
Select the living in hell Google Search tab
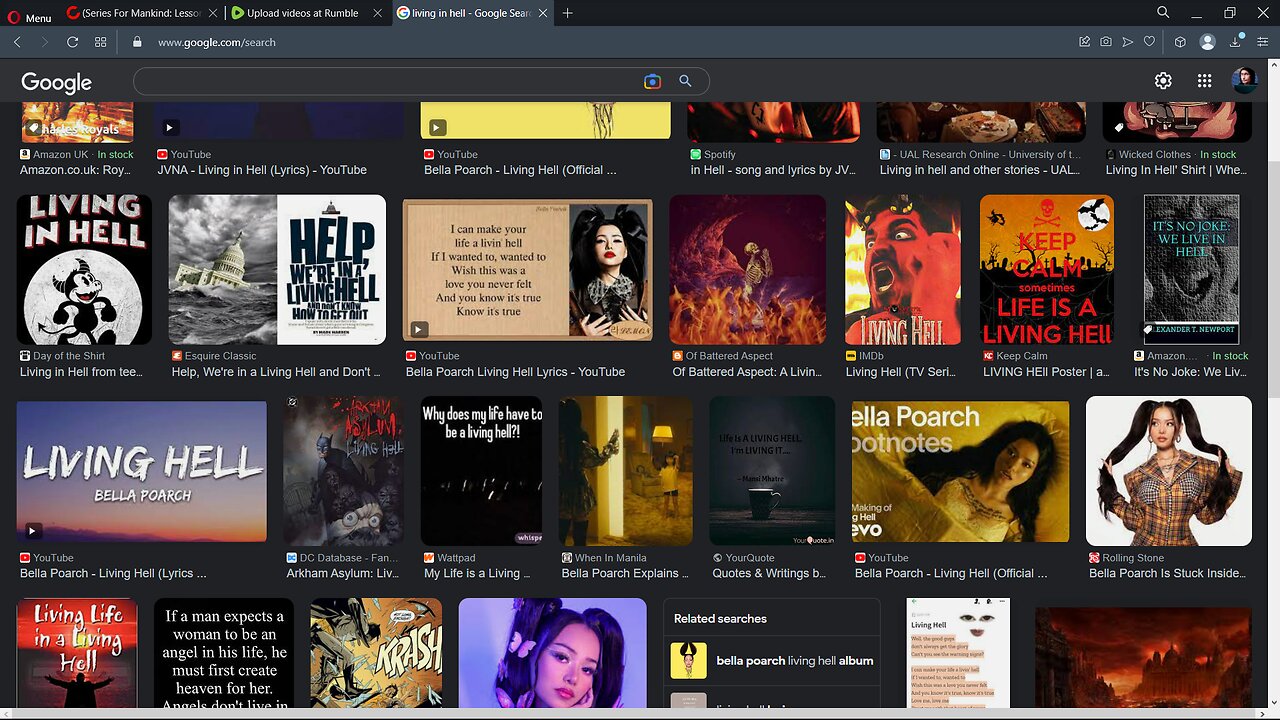click(471, 13)
